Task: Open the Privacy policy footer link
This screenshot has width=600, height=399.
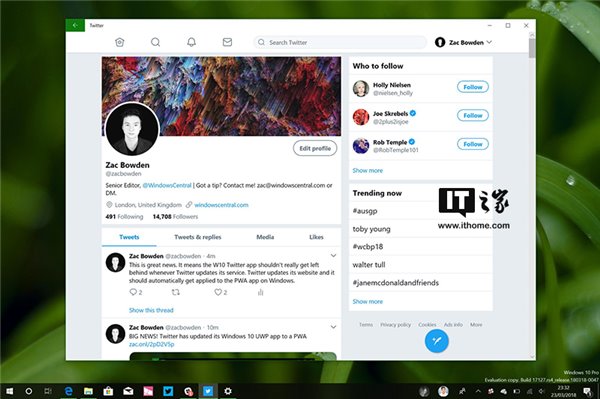Action: click(395, 325)
